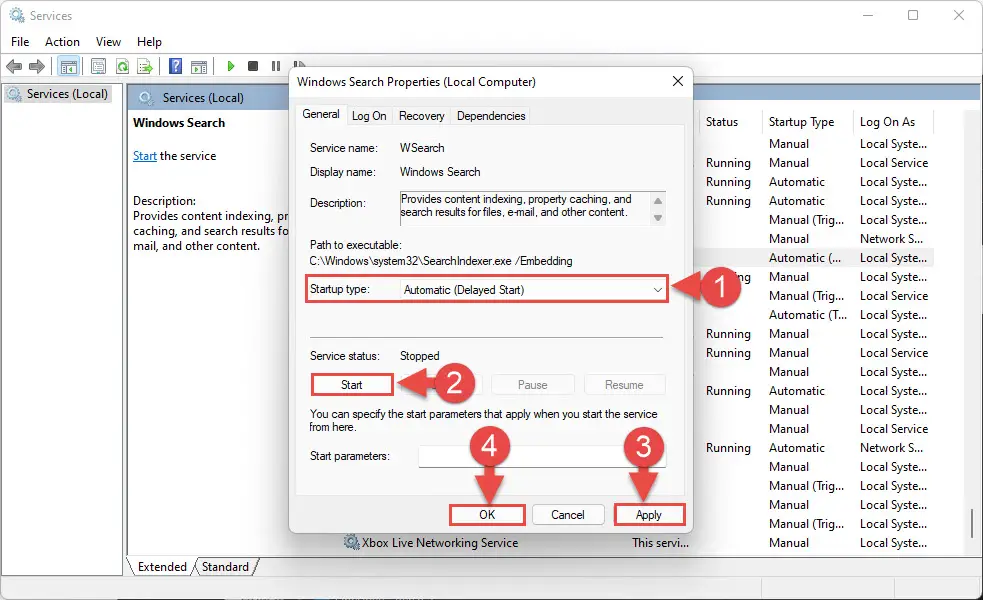Sort by the Status column header
This screenshot has width=983, height=600.
click(x=722, y=122)
